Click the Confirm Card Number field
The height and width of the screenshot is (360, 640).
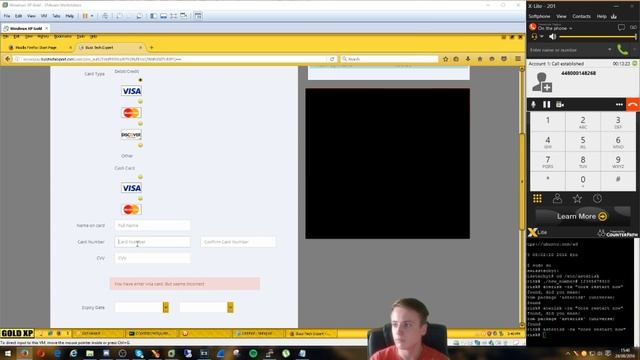click(x=238, y=242)
